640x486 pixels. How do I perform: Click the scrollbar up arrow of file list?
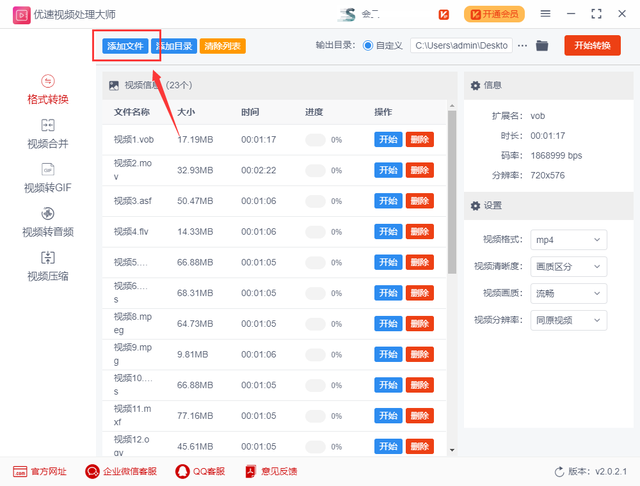(x=452, y=106)
